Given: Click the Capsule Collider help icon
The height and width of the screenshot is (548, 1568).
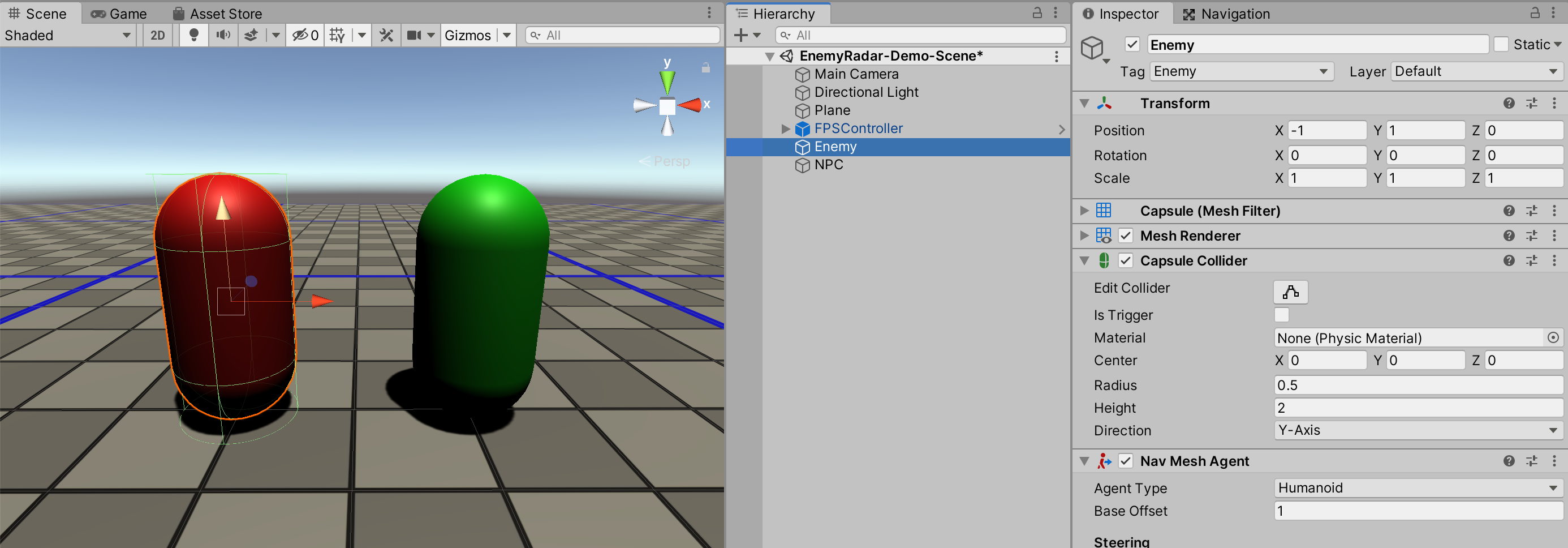Looking at the screenshot, I should tap(1509, 260).
